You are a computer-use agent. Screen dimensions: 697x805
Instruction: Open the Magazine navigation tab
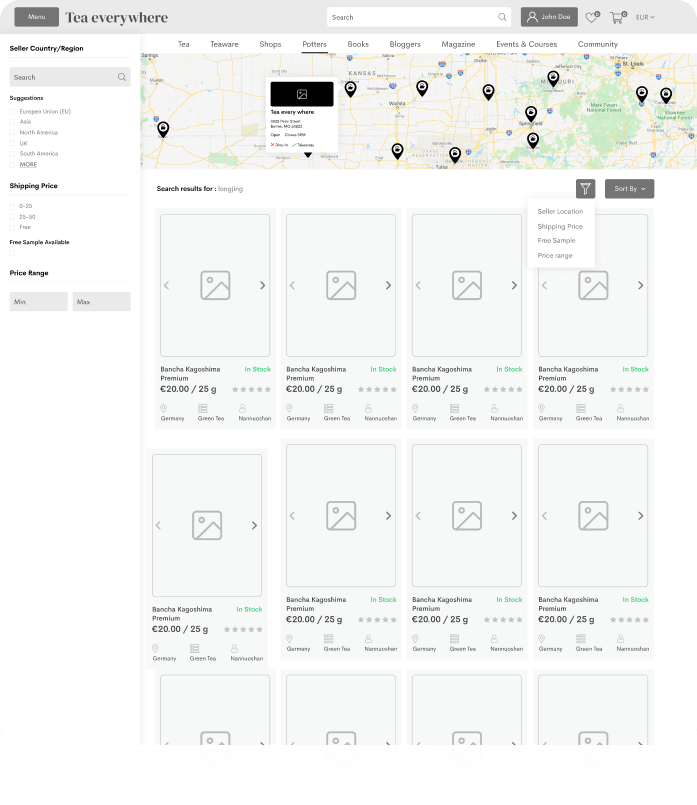click(458, 44)
